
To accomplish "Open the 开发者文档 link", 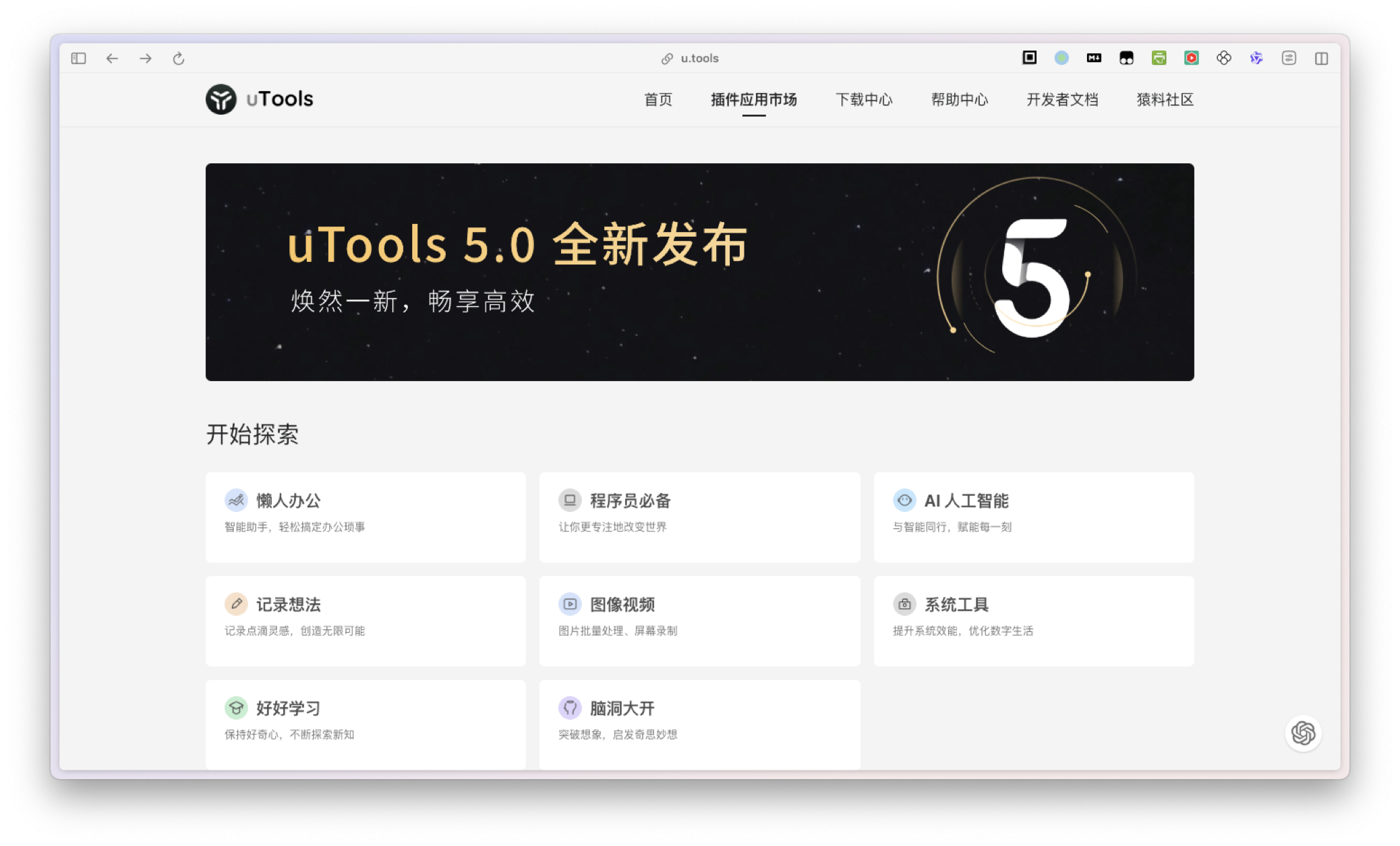I will (1062, 100).
